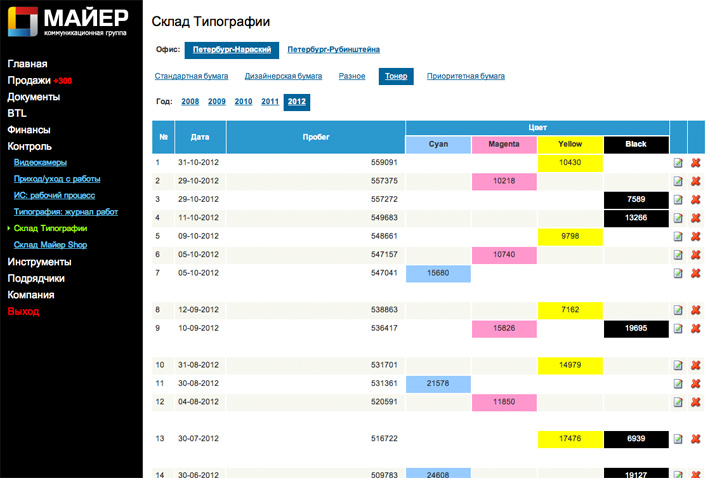Click the Yellow color column header

[569, 144]
